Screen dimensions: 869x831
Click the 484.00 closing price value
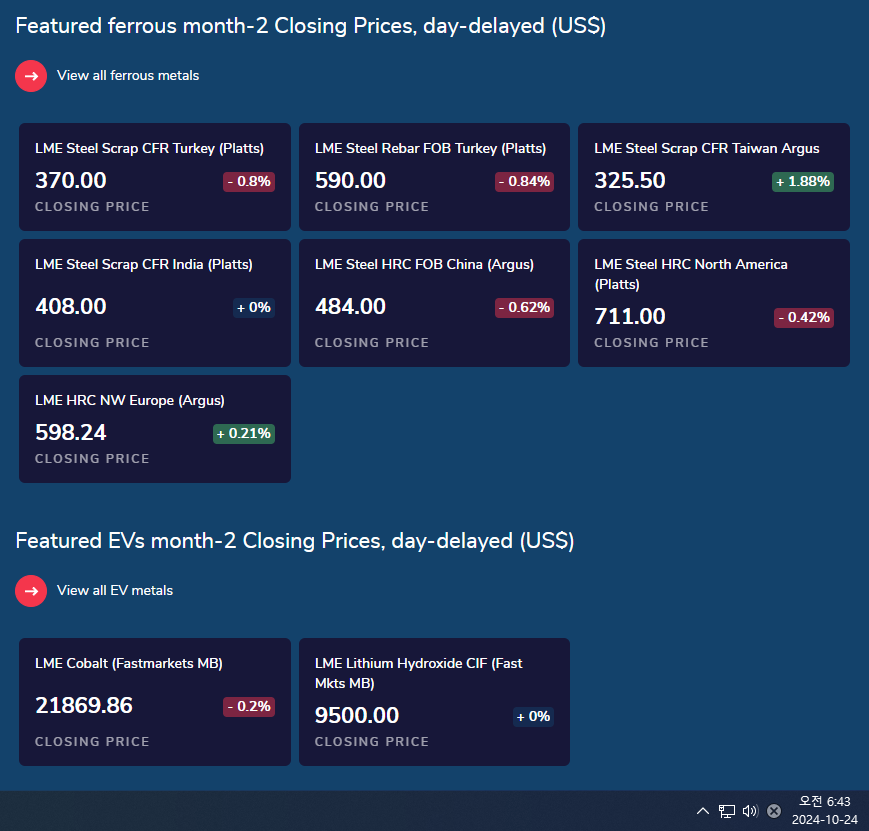point(350,306)
